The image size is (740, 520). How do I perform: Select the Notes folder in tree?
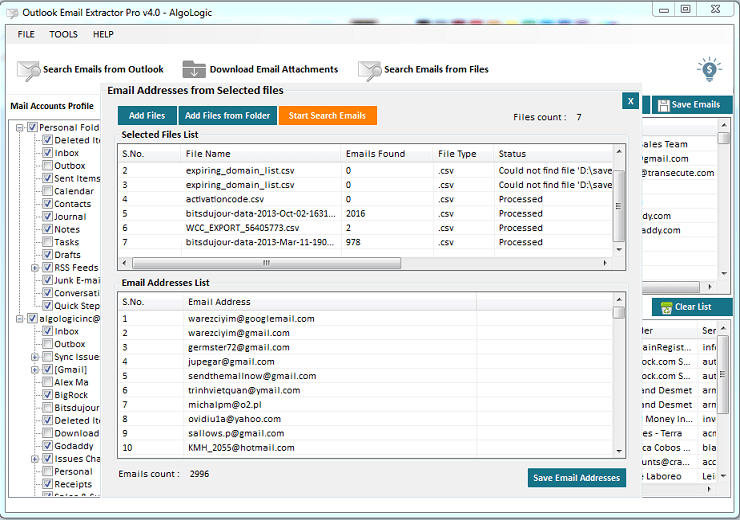point(67,229)
